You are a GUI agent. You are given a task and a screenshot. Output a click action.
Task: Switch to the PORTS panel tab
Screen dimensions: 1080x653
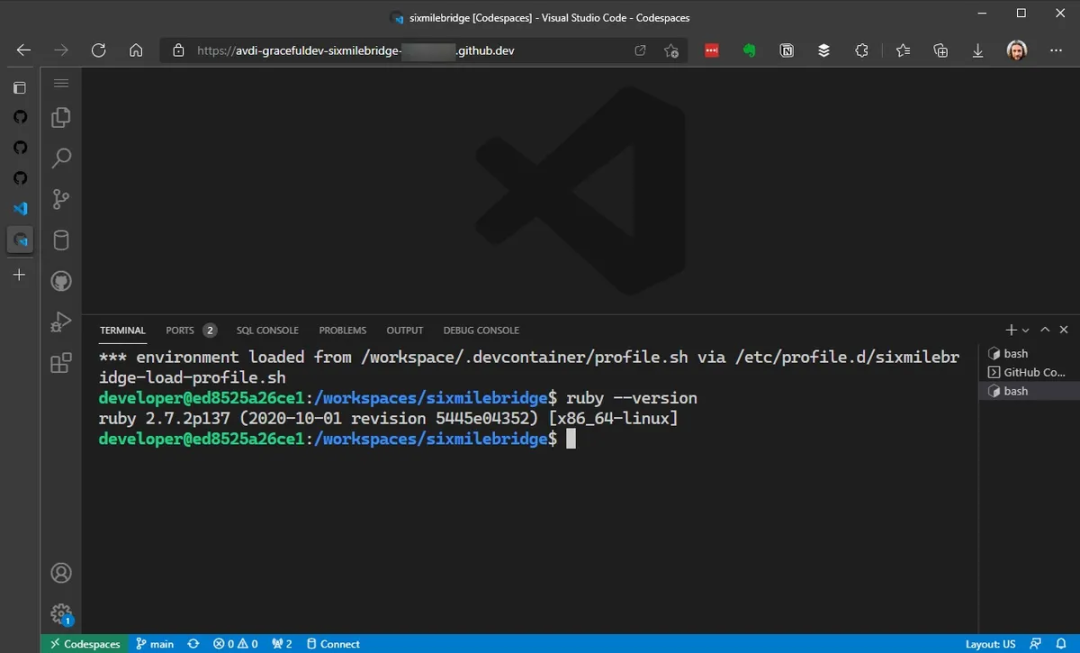(x=180, y=331)
